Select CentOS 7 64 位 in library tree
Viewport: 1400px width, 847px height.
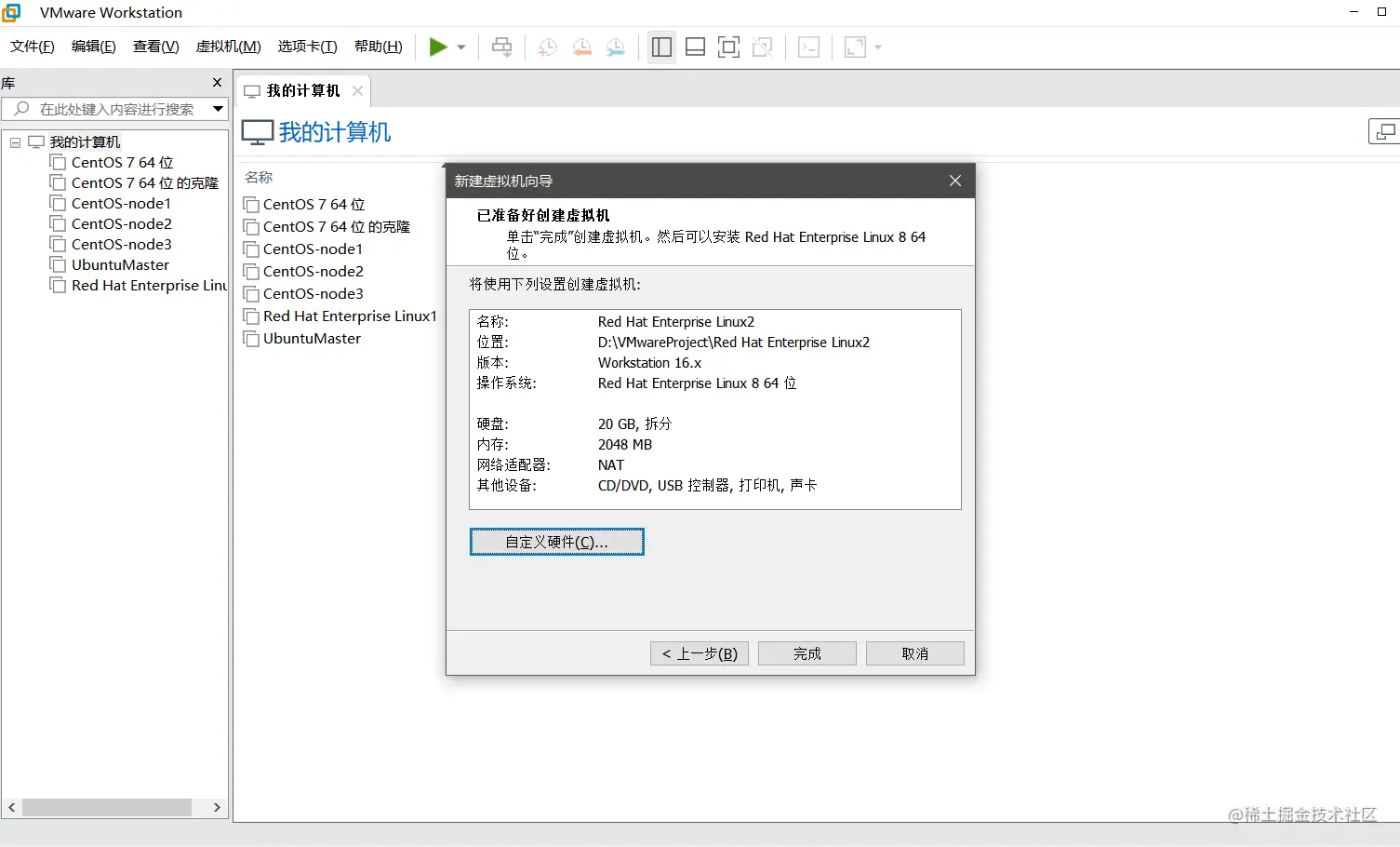(x=123, y=162)
